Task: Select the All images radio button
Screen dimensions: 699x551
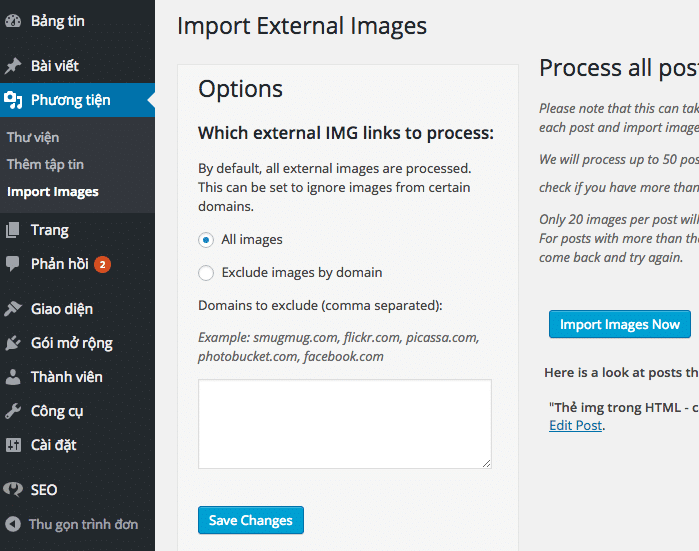Action: [x=206, y=240]
